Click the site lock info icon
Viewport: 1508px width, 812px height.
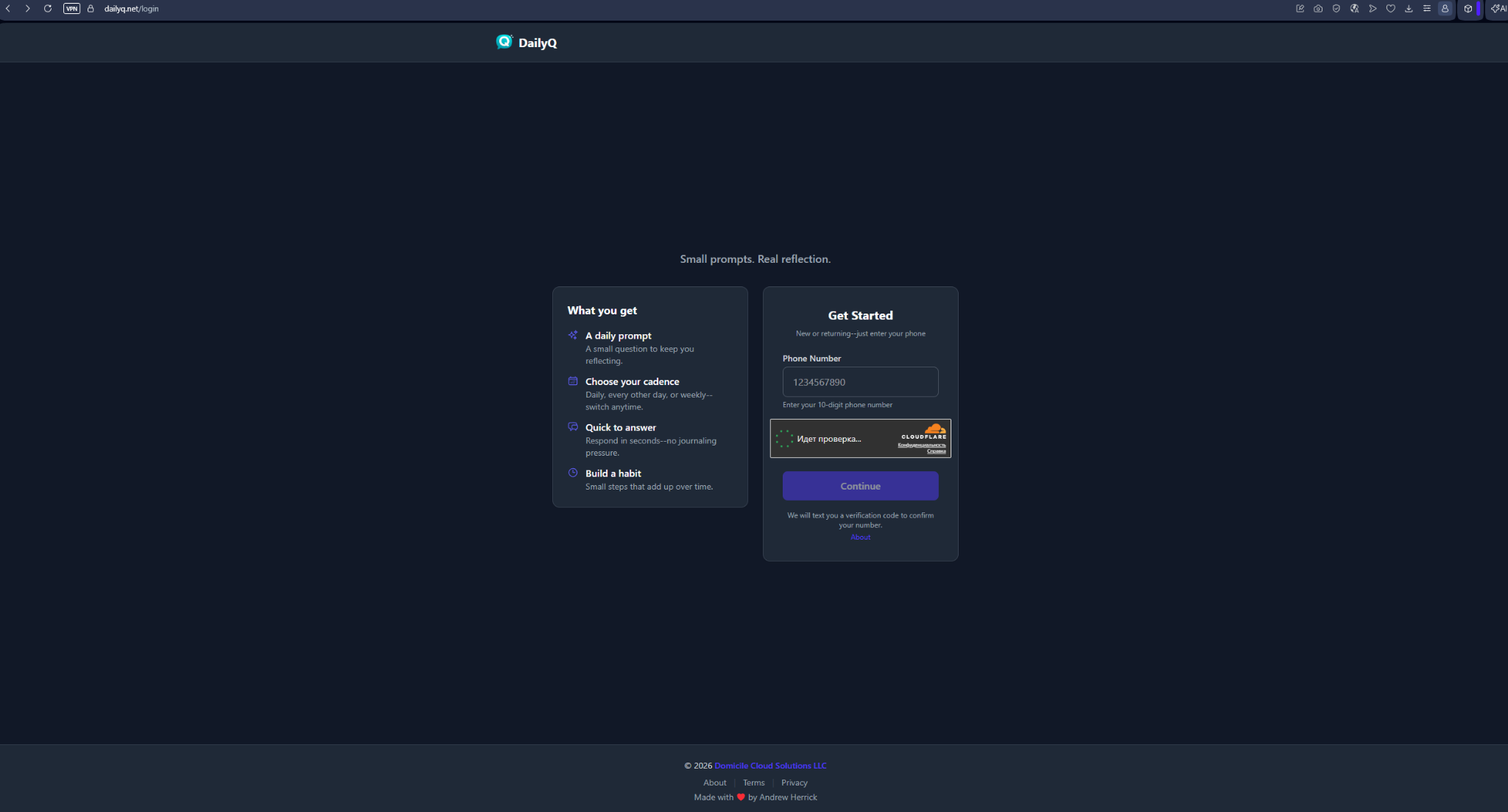click(x=91, y=9)
